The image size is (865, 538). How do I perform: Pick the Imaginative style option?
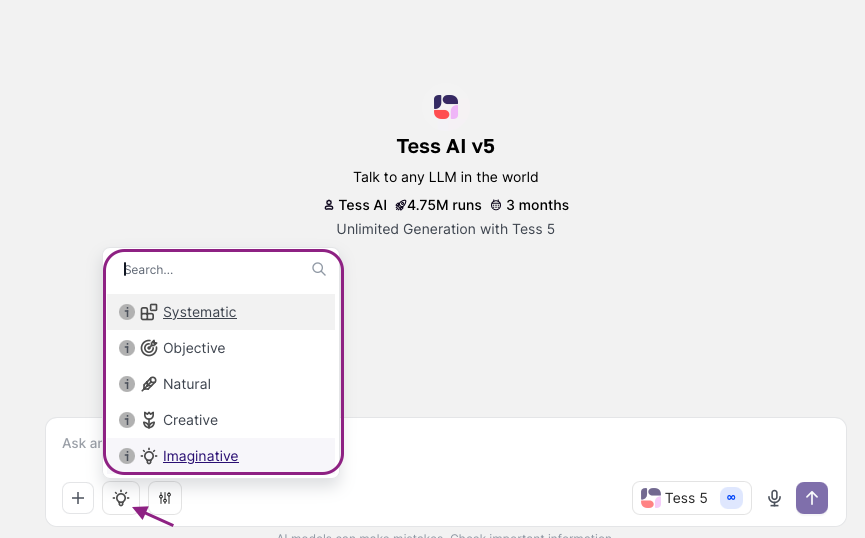click(x=221, y=455)
